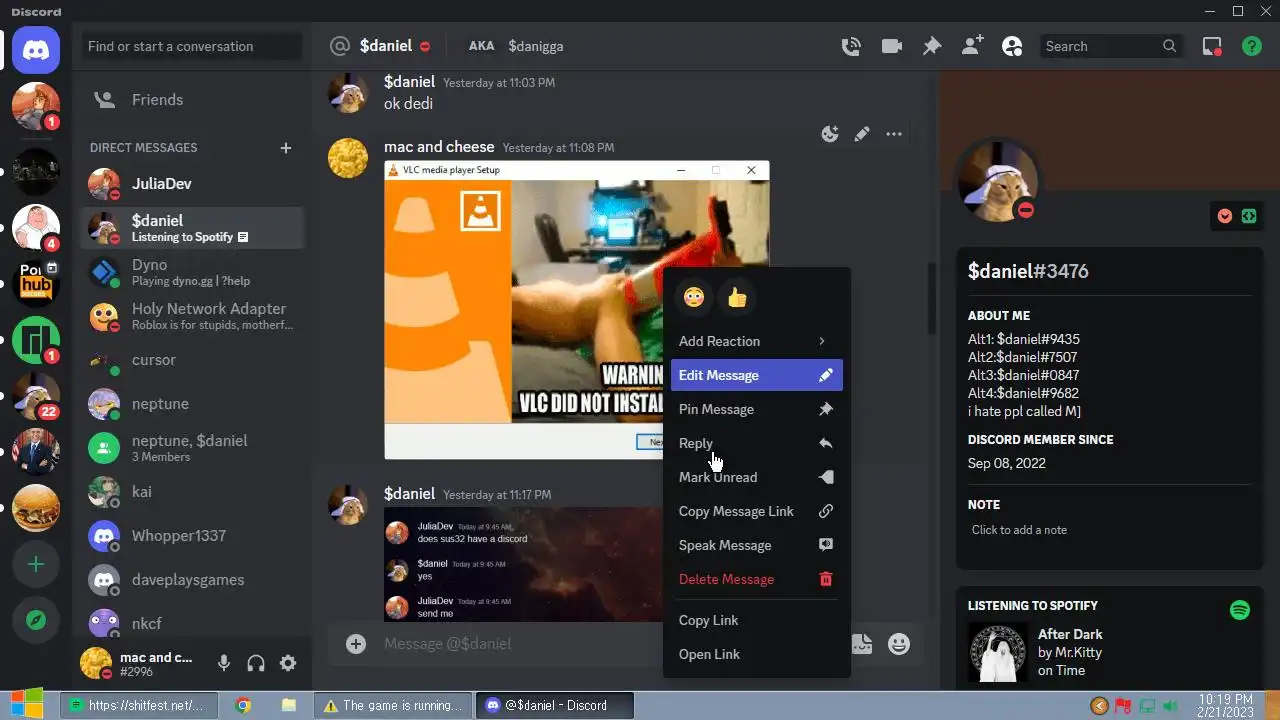Open Chrome from the taskbar
This screenshot has width=1280, height=720.
point(243,705)
